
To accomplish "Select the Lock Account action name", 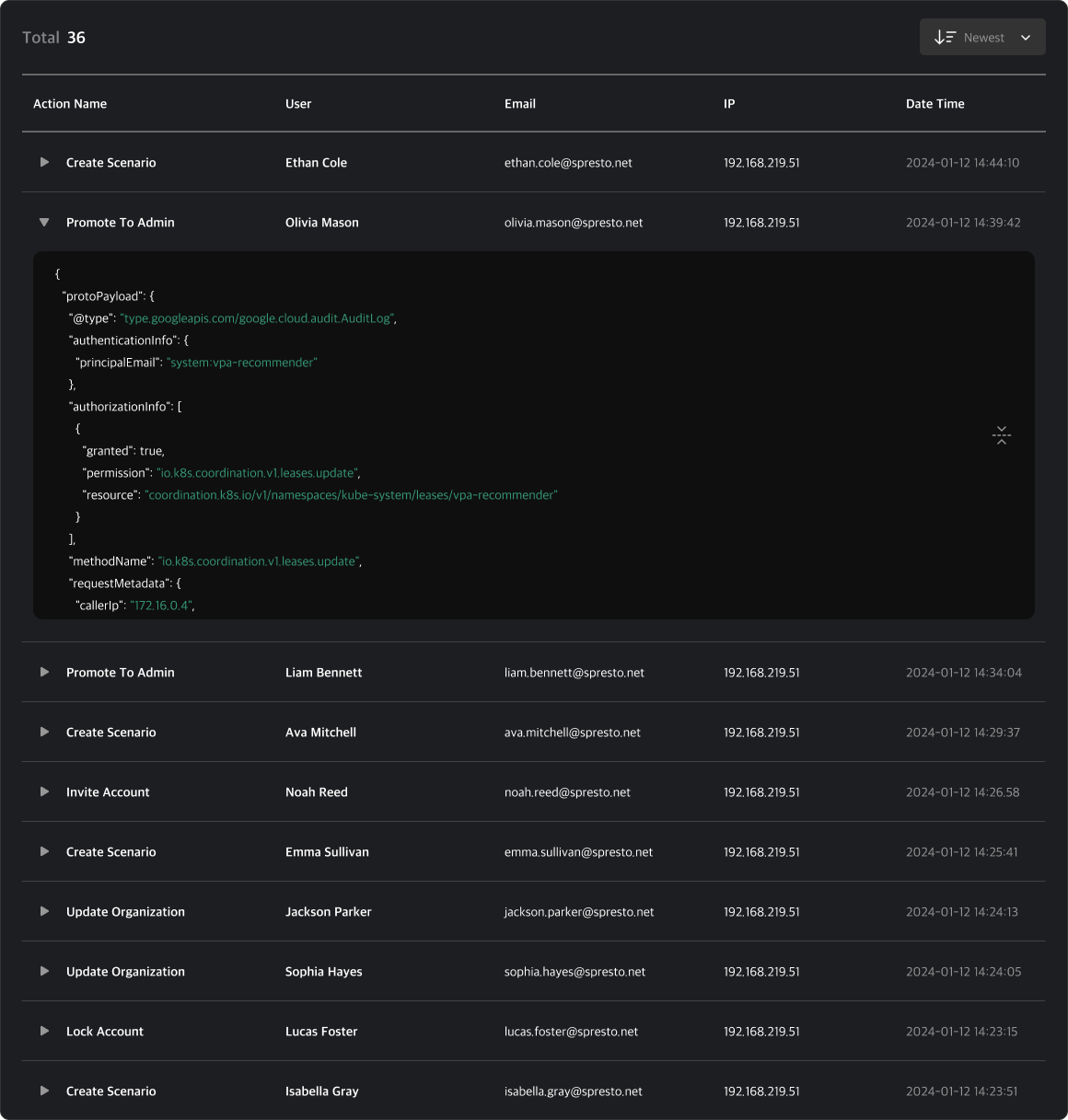I will [105, 1032].
